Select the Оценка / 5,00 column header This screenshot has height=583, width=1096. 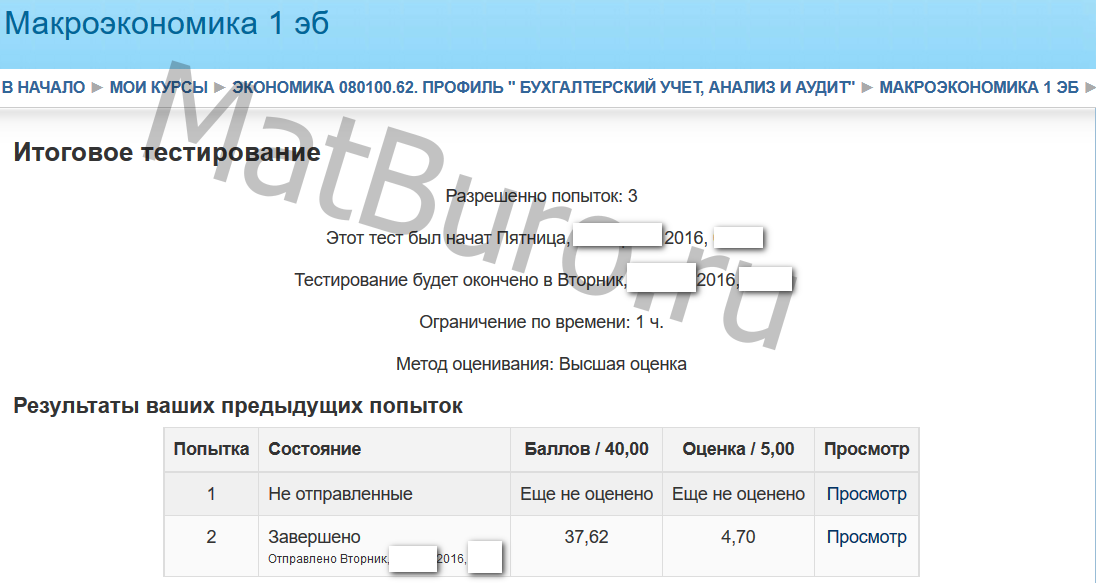[738, 449]
